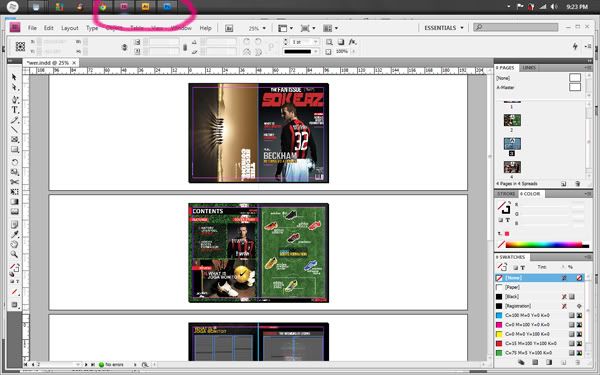Toggle constrain proportions link icon
Screen dimensions: 600x375
[124, 47]
